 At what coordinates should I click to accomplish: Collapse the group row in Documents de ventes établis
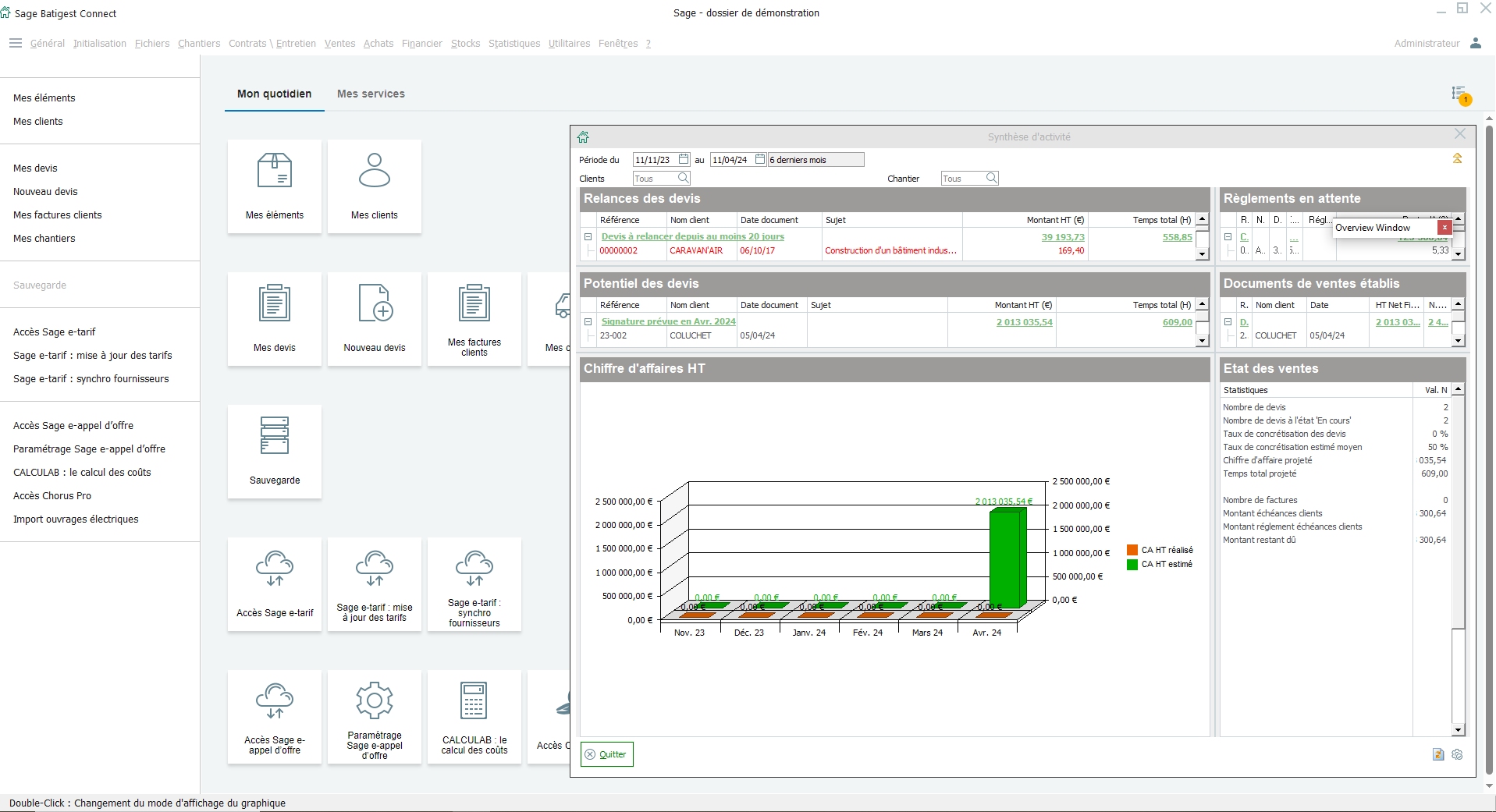coord(1228,321)
